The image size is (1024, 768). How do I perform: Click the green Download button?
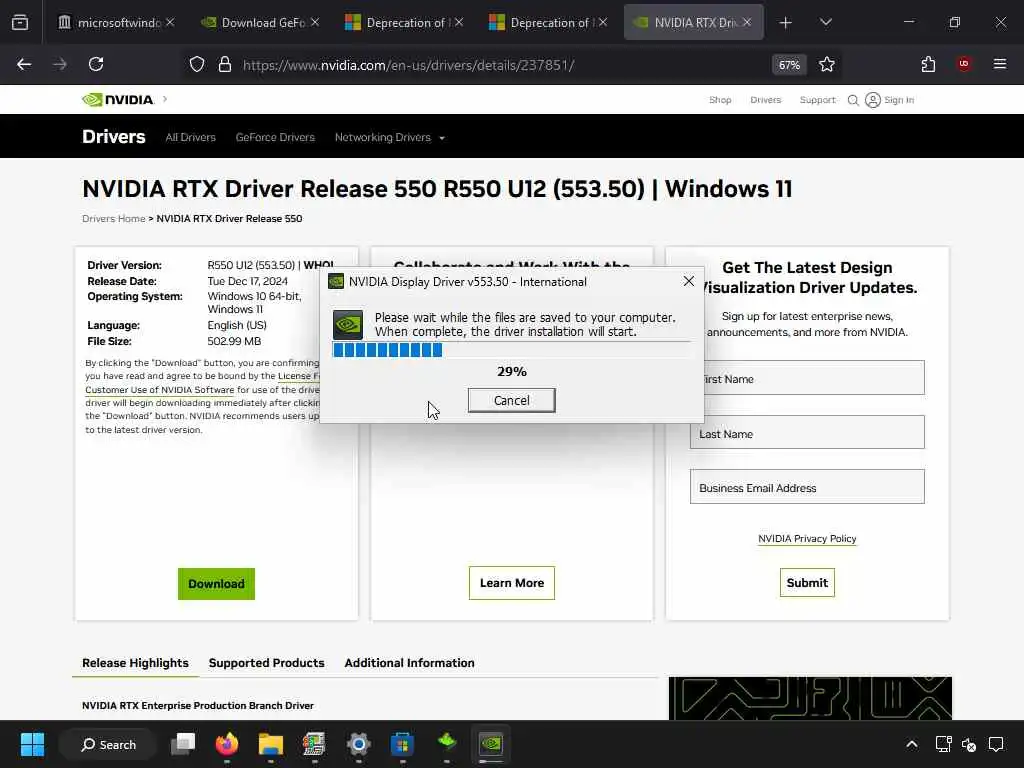click(x=216, y=584)
